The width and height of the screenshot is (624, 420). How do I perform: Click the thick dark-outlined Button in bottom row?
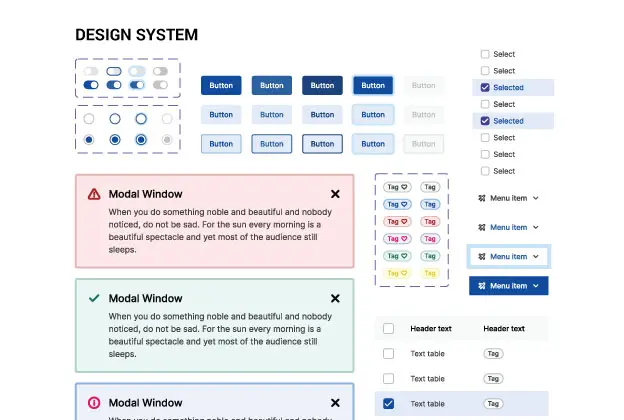click(322, 144)
